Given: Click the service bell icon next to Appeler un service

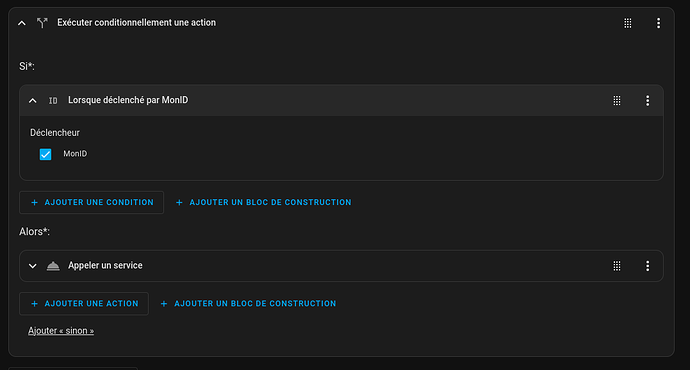Looking at the screenshot, I should click(x=53, y=266).
